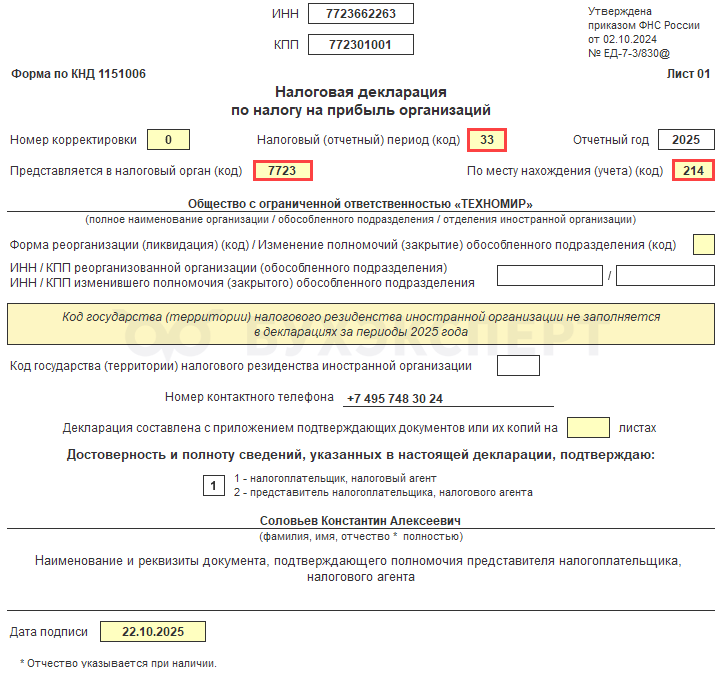
Task: Click the Номер корректировки field showing 0
Action: pos(168,139)
